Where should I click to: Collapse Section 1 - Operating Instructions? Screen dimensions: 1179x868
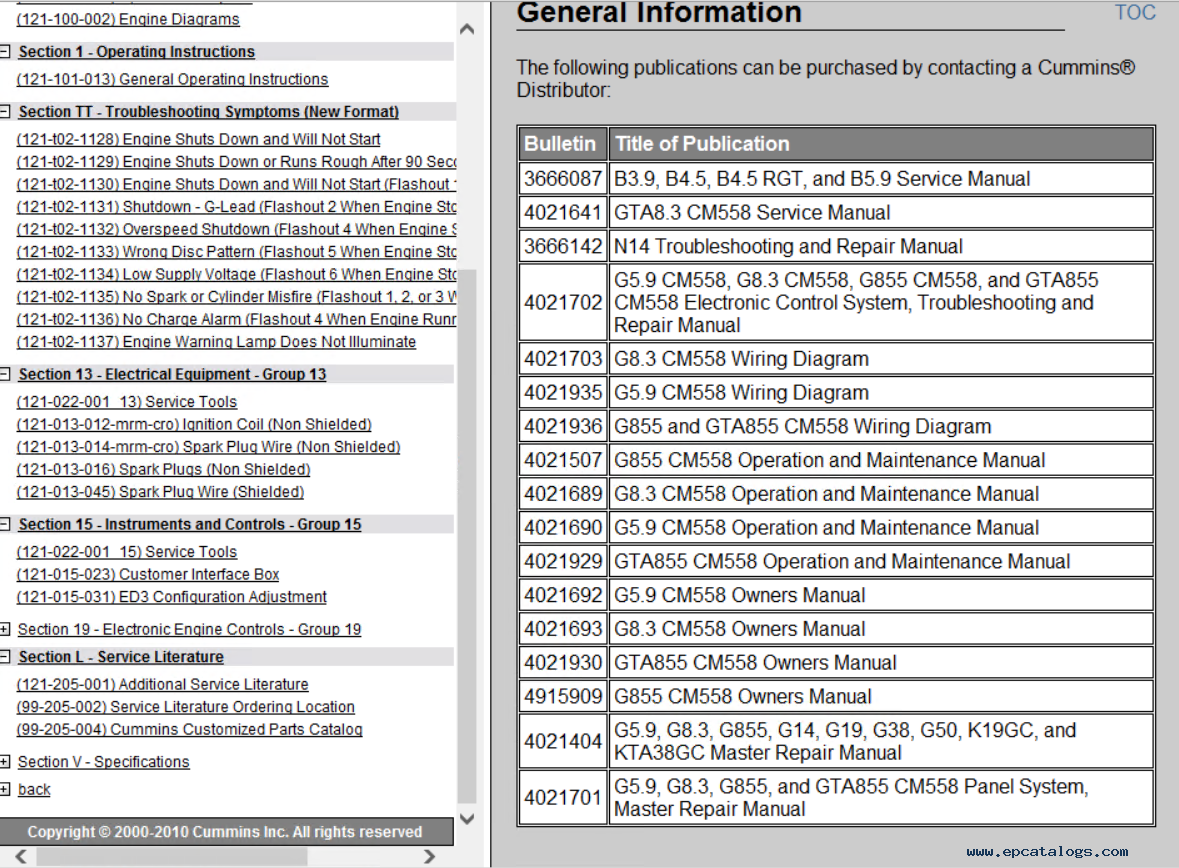tap(5, 52)
